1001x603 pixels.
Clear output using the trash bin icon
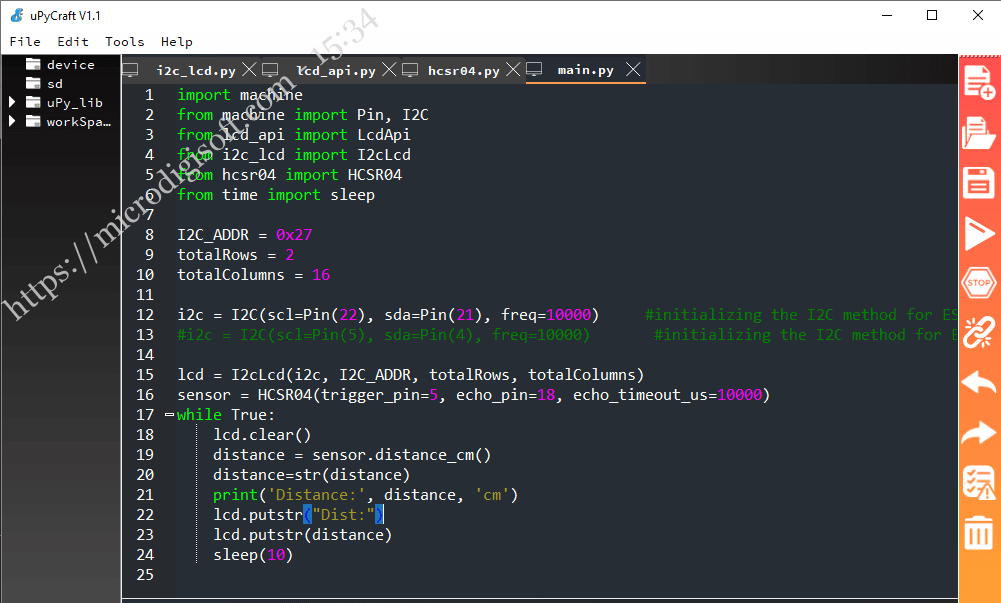pyautogui.click(x=978, y=533)
